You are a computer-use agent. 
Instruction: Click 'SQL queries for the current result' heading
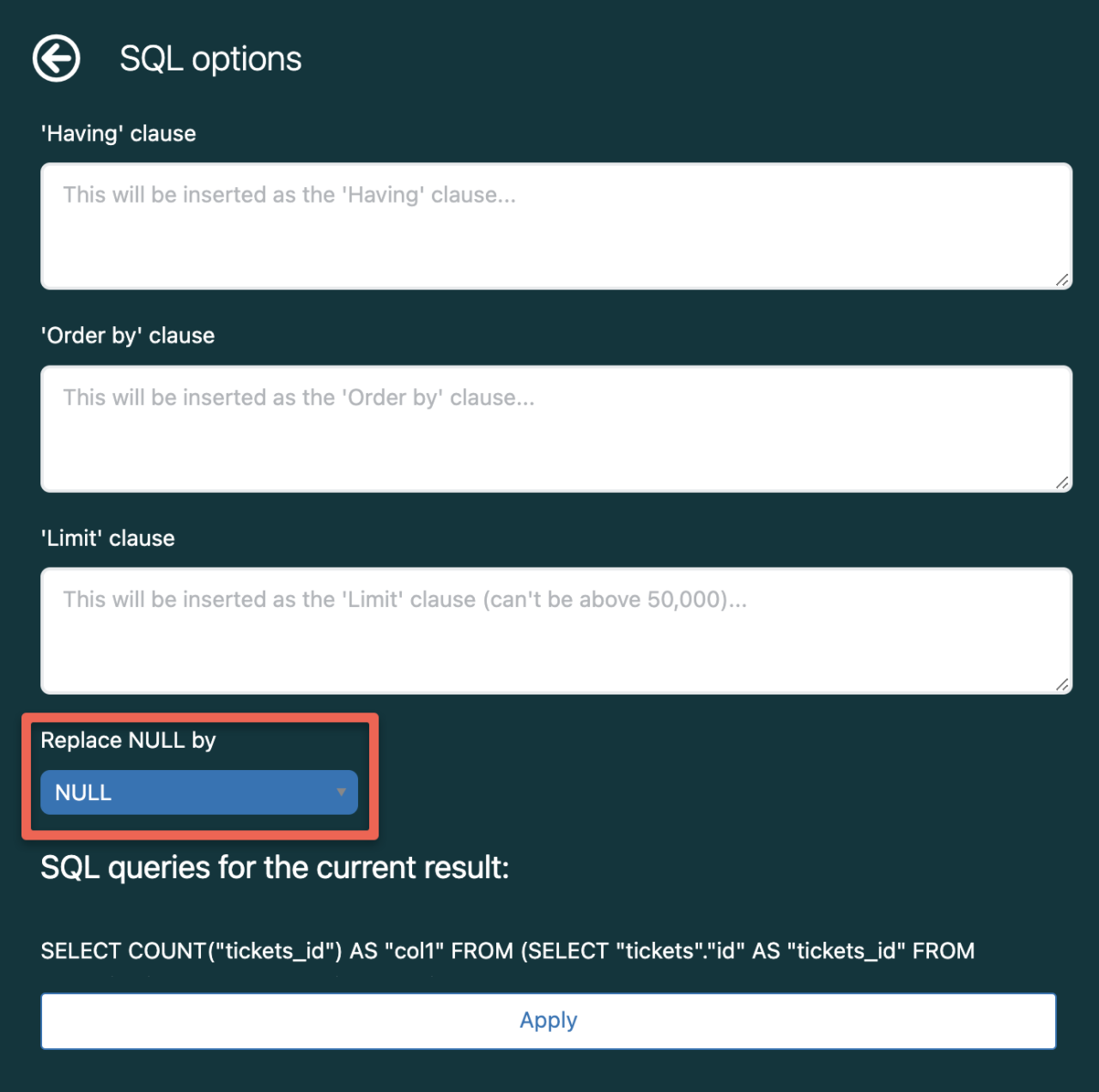[275, 868]
